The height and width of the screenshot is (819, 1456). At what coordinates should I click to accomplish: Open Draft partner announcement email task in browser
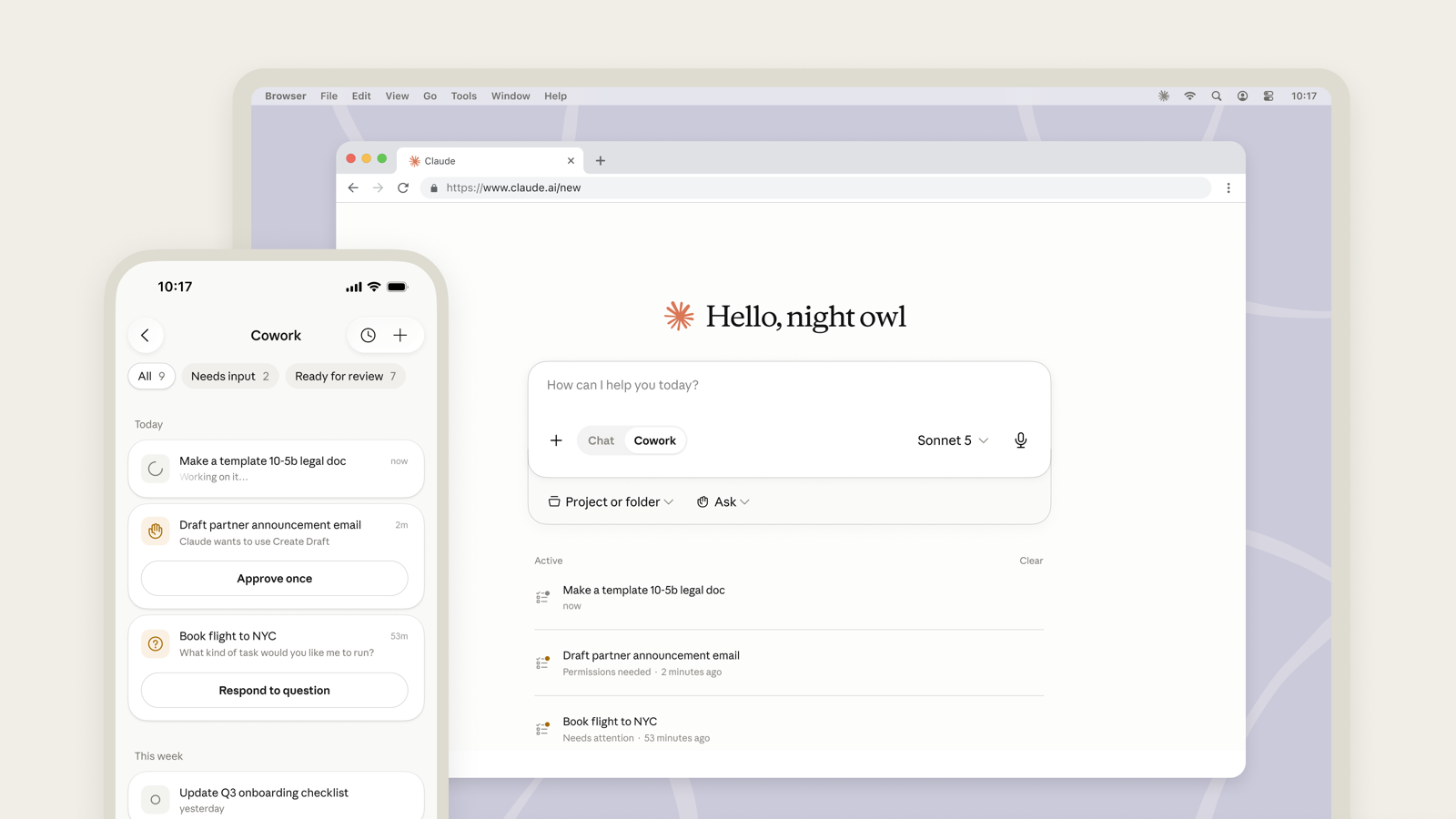(x=789, y=662)
